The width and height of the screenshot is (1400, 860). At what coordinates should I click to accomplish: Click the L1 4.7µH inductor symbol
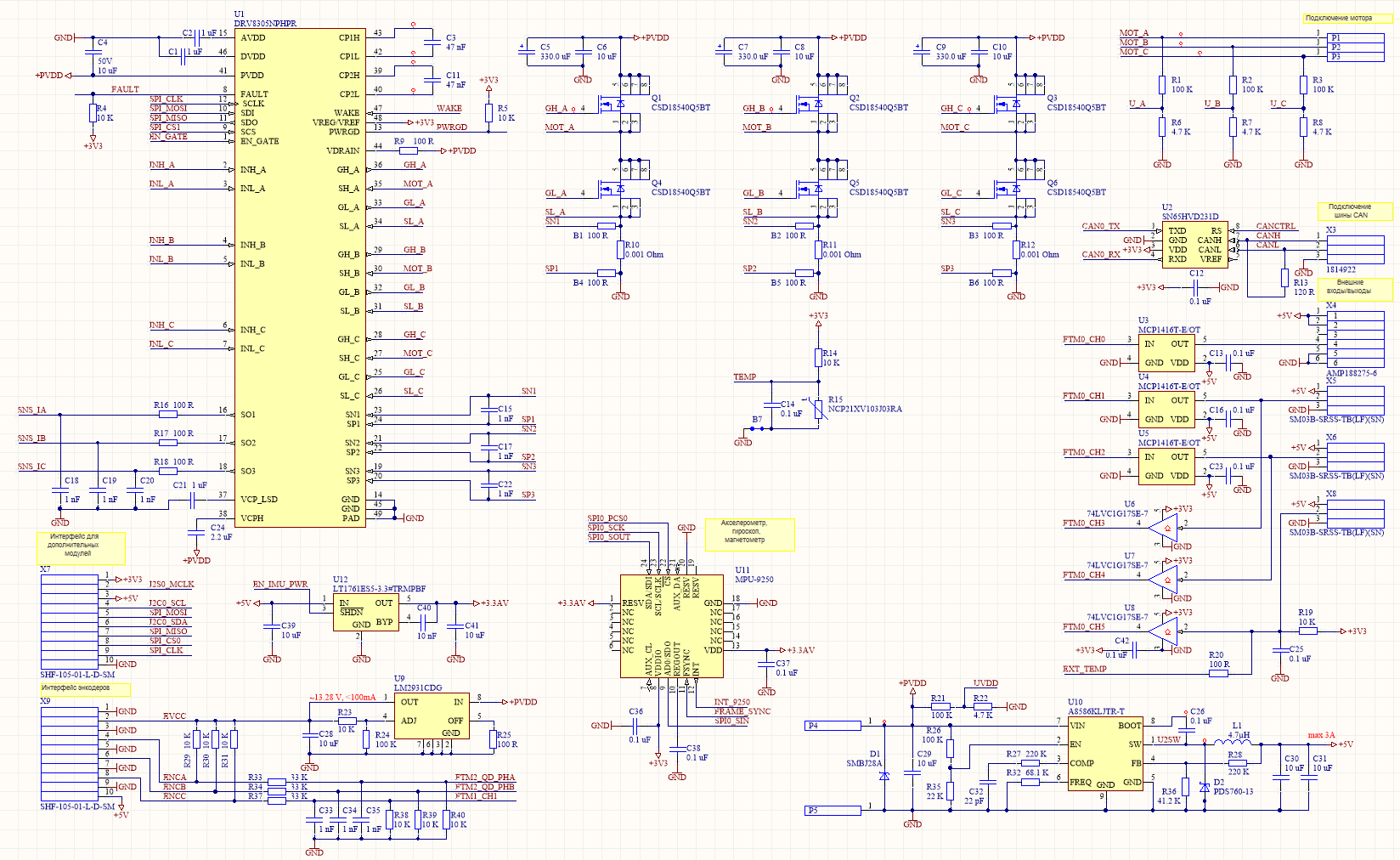point(1233,744)
